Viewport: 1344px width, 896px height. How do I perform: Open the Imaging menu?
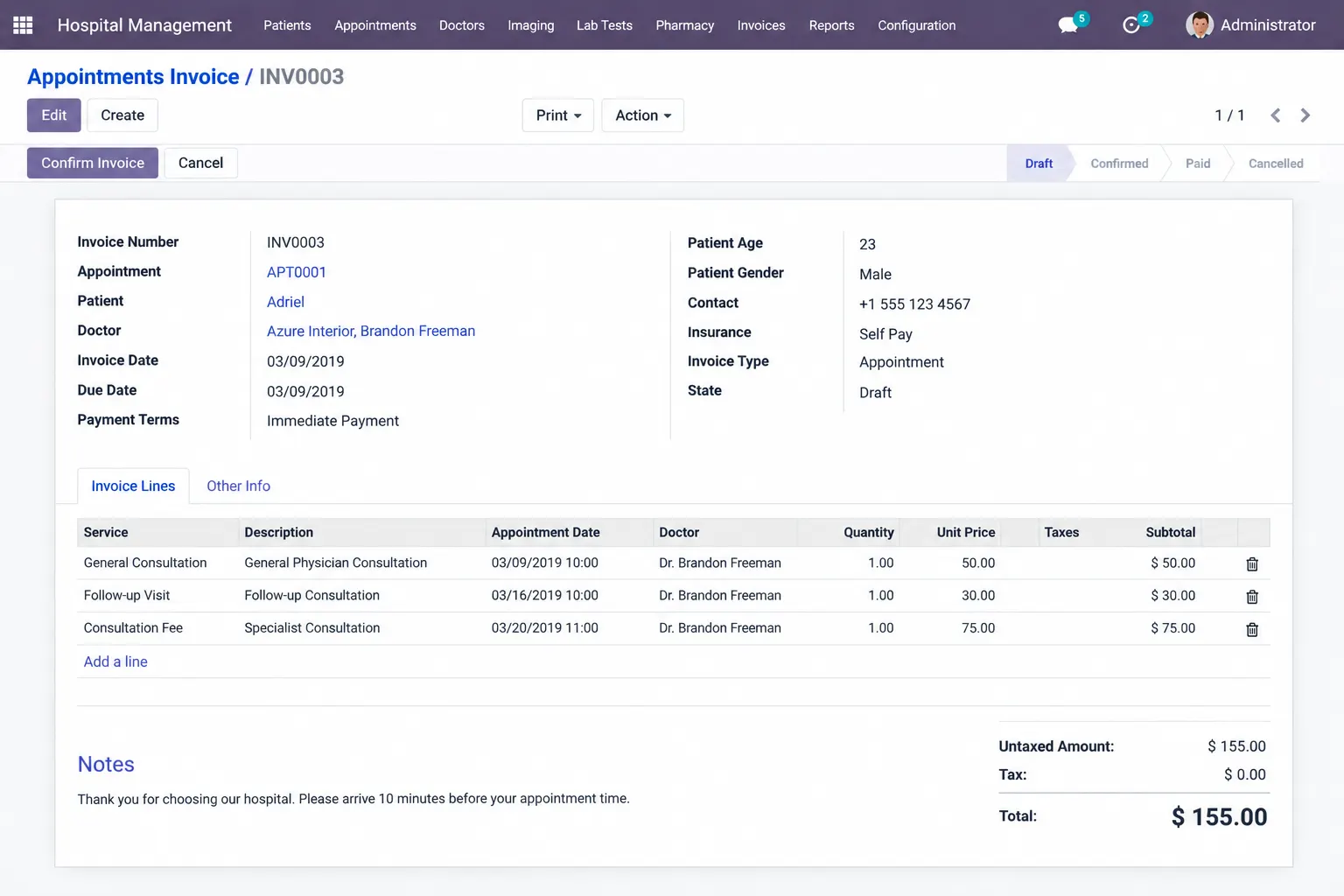[x=531, y=25]
